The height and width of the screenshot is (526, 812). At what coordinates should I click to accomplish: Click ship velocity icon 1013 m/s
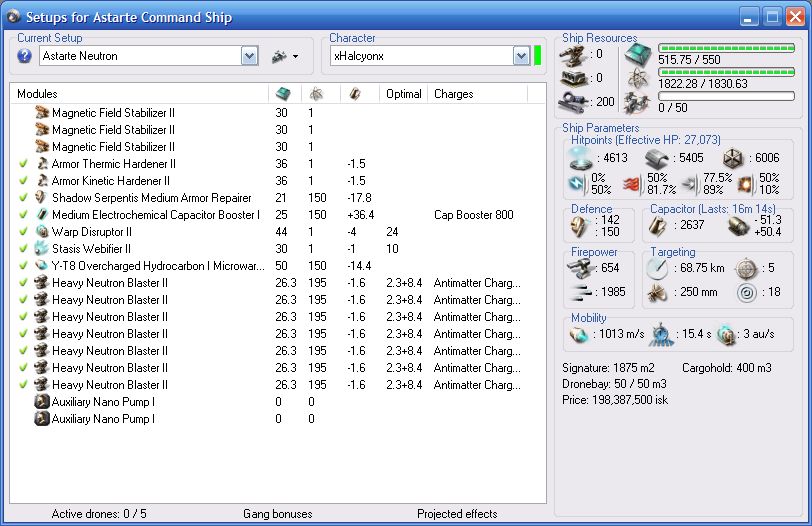(578, 335)
